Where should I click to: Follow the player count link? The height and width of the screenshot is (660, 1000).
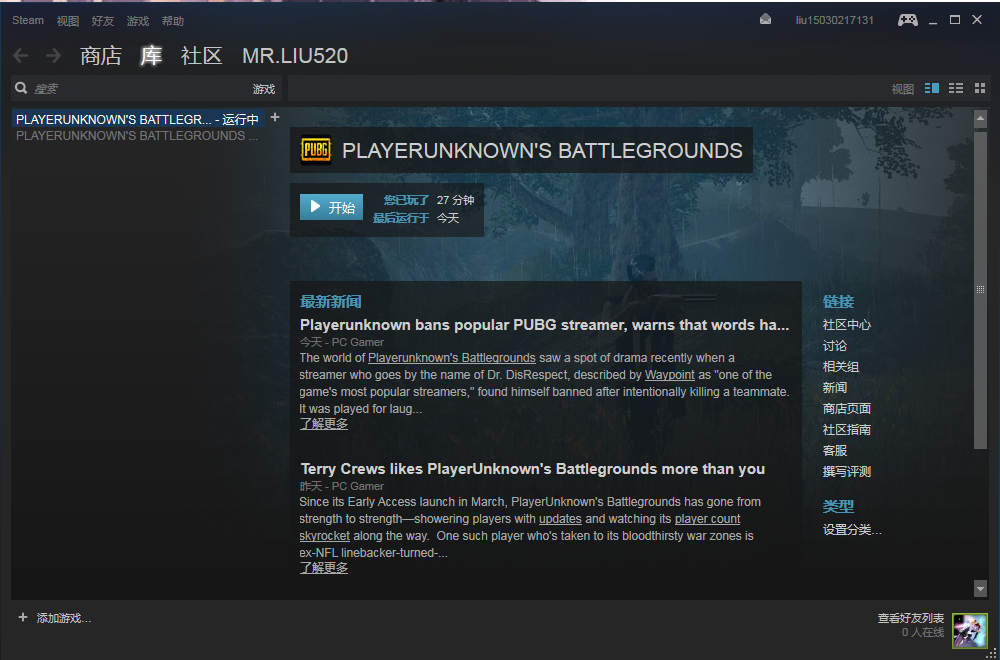(708, 519)
